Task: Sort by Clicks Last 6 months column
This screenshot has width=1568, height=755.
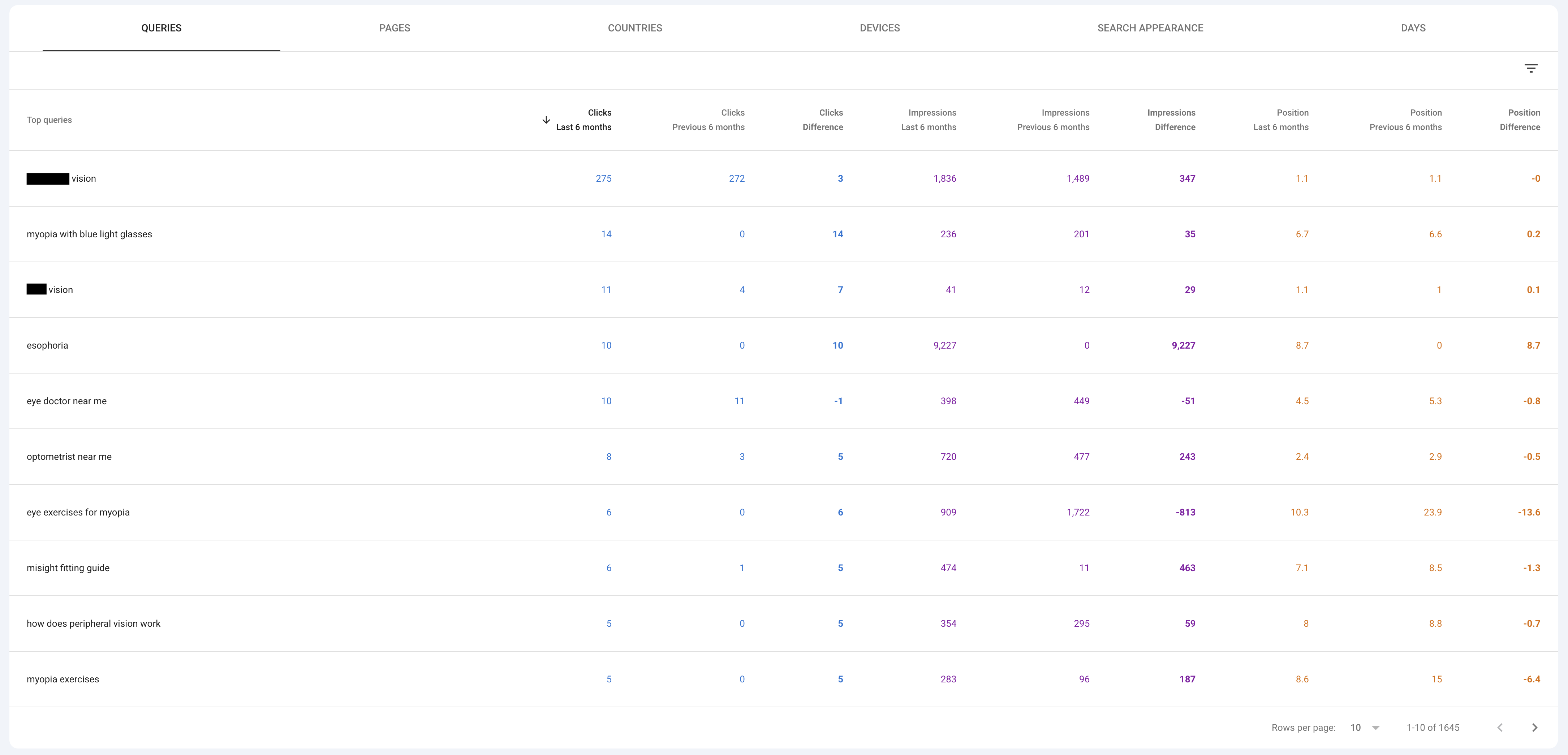Action: pyautogui.click(x=584, y=120)
